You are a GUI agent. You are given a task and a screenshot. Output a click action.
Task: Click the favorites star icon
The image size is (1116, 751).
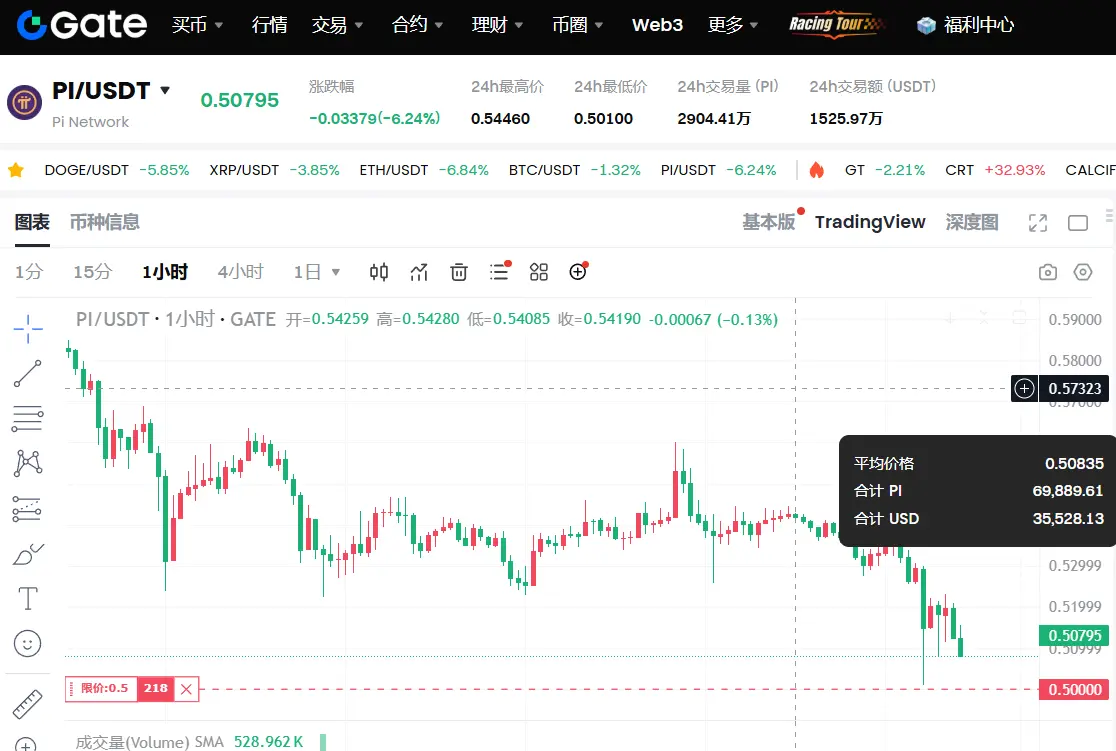16,170
